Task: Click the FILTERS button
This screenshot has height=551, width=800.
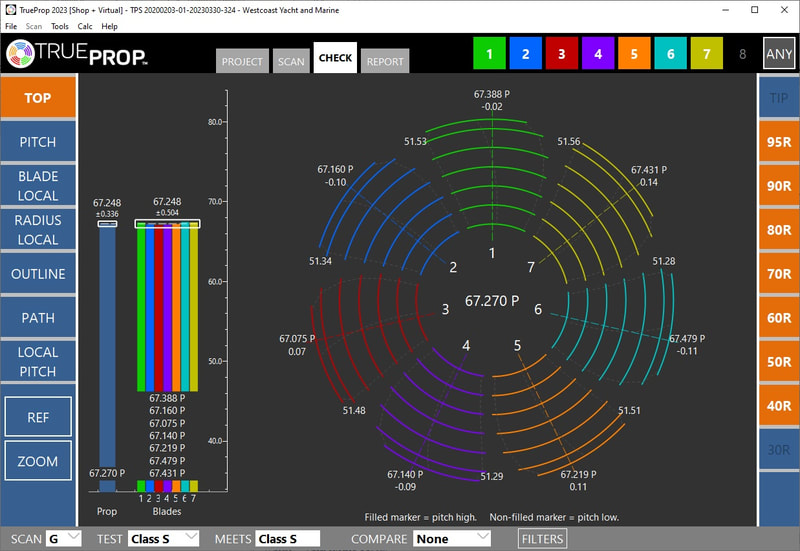Action: [x=543, y=539]
